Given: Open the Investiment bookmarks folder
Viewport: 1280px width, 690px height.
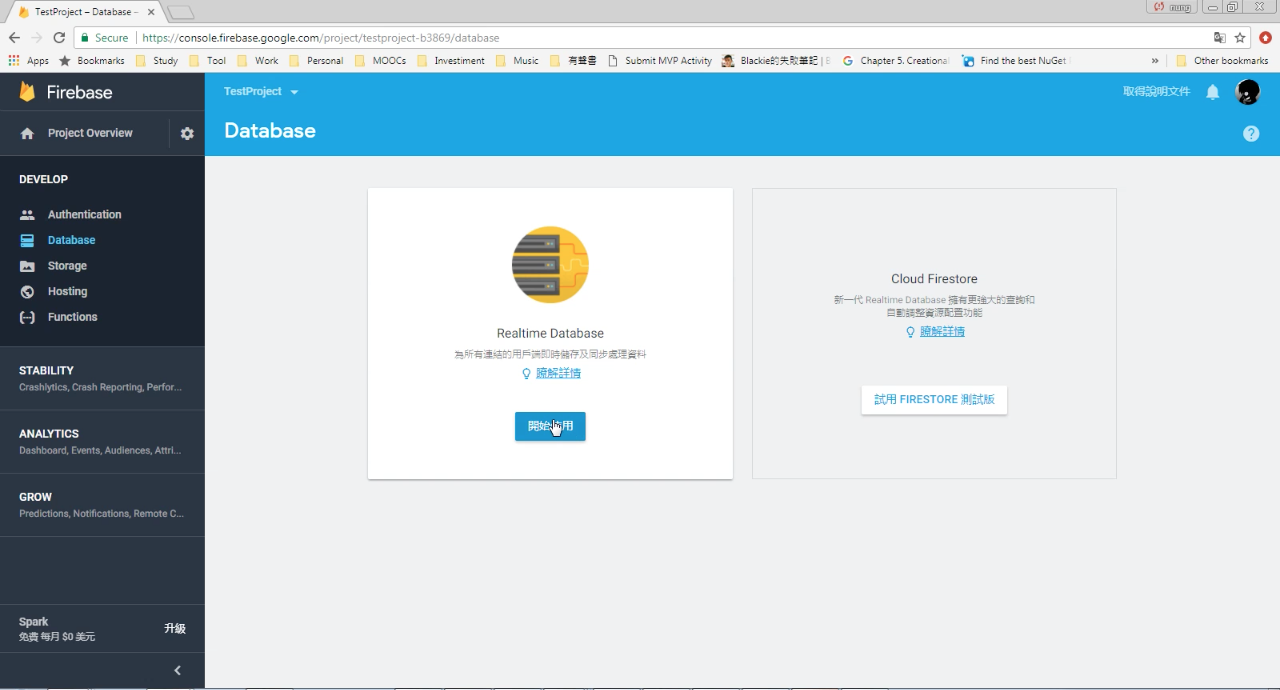Looking at the screenshot, I should [451, 60].
